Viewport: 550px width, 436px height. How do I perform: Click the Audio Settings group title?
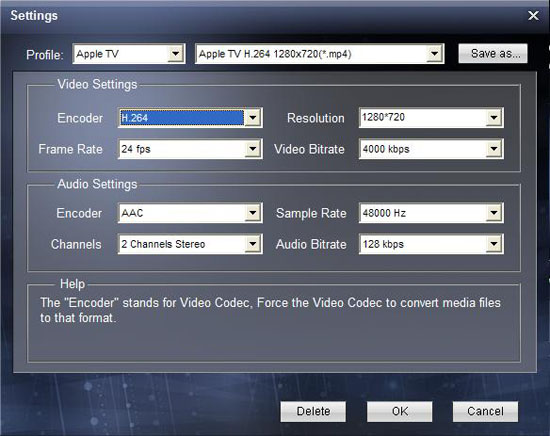click(97, 184)
